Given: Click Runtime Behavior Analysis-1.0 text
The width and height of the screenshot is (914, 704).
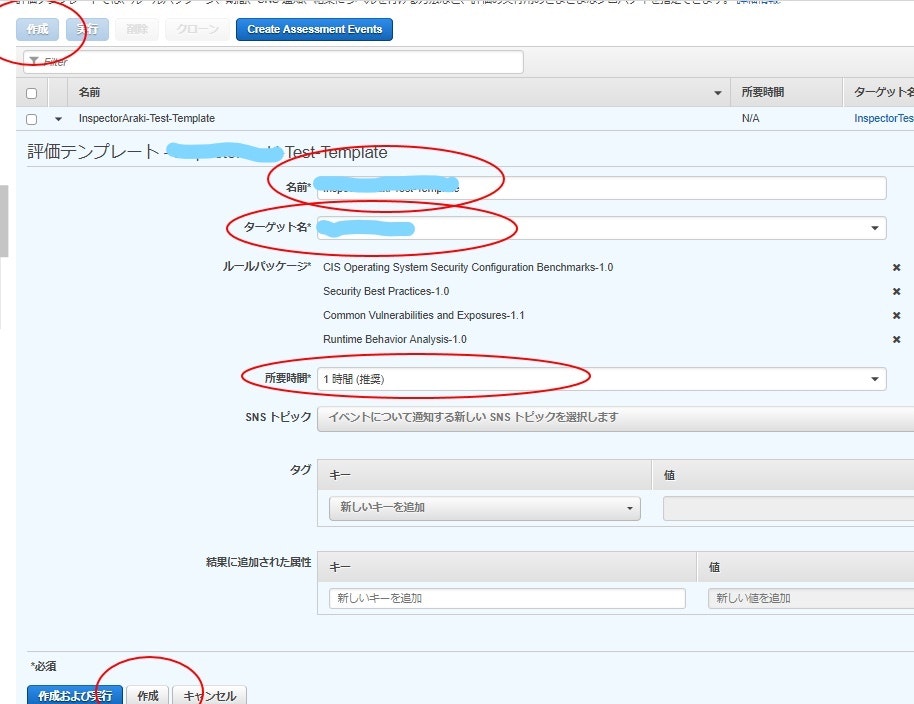Looking at the screenshot, I should pos(395,339).
